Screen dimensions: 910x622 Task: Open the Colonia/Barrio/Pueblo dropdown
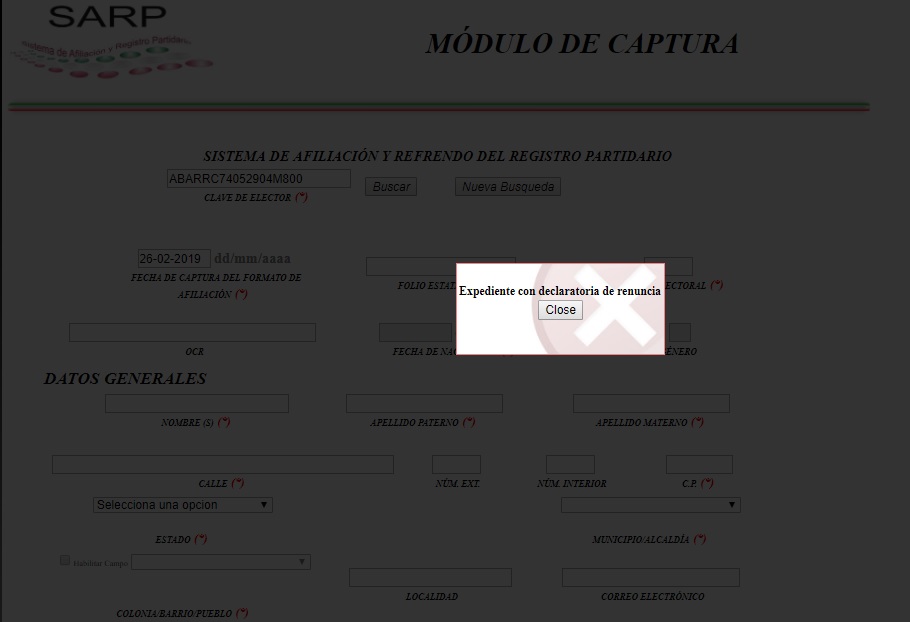(x=220, y=562)
